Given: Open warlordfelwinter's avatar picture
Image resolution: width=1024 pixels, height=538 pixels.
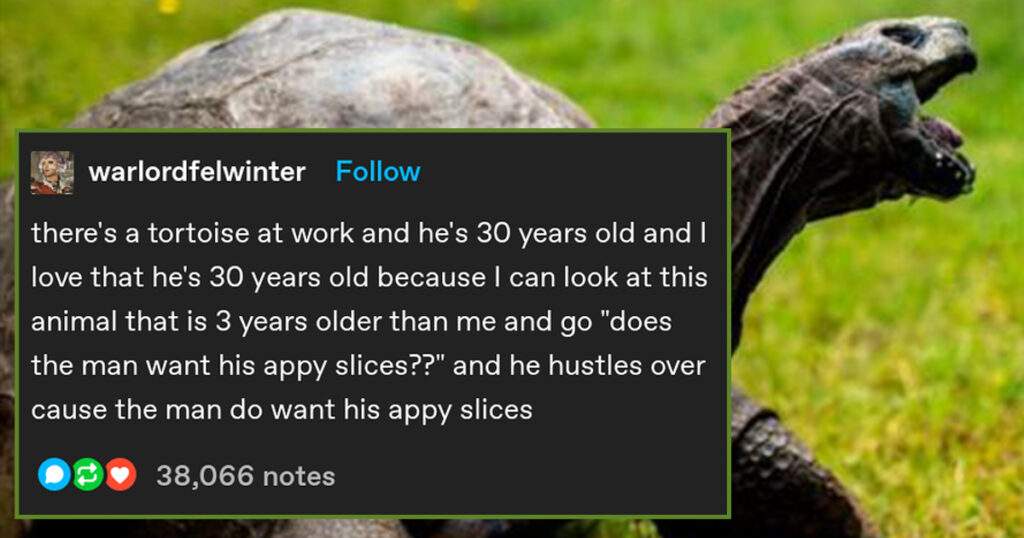Looking at the screenshot, I should (x=52, y=172).
